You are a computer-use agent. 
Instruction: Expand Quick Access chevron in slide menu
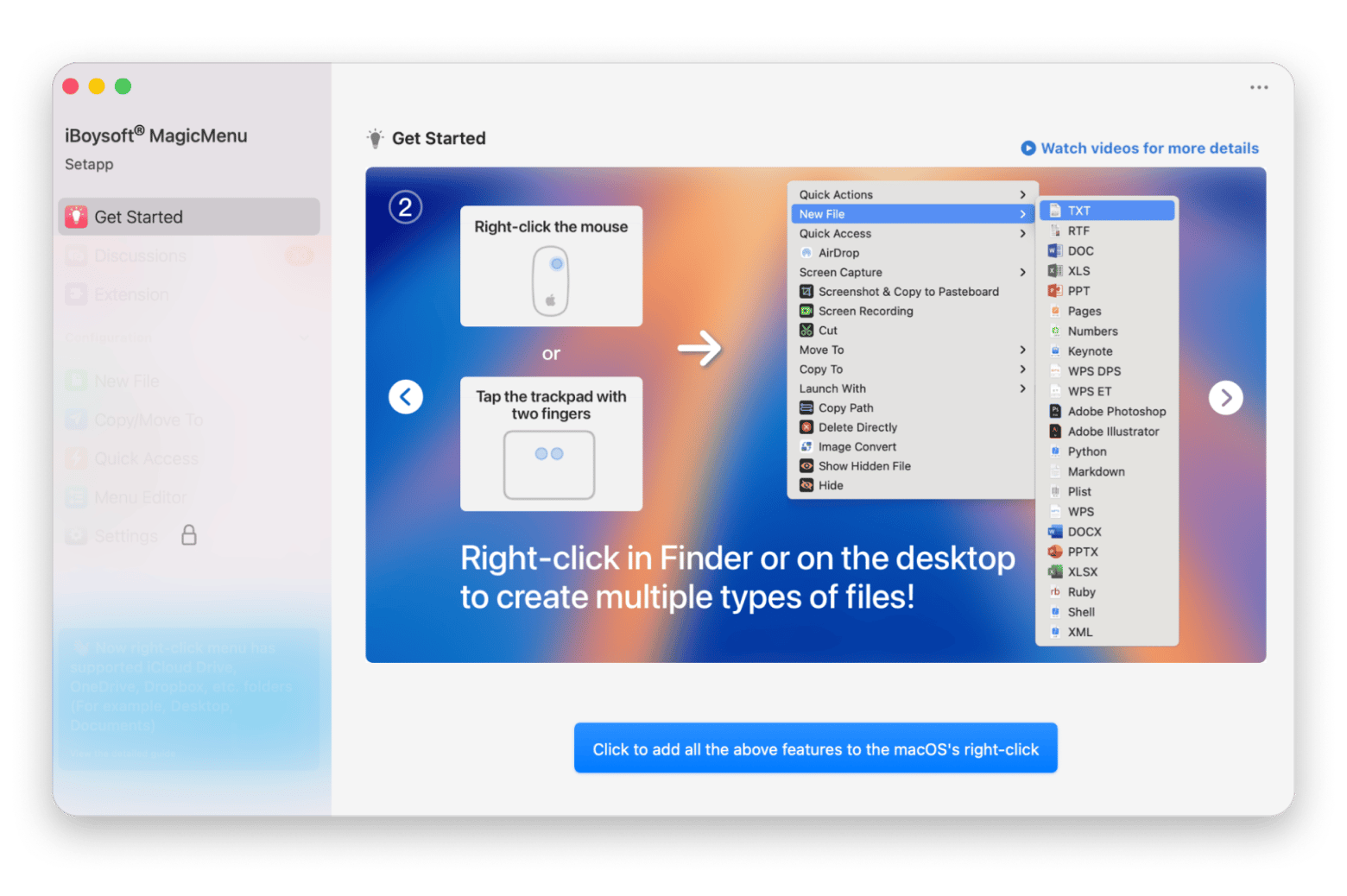pyautogui.click(x=1022, y=233)
